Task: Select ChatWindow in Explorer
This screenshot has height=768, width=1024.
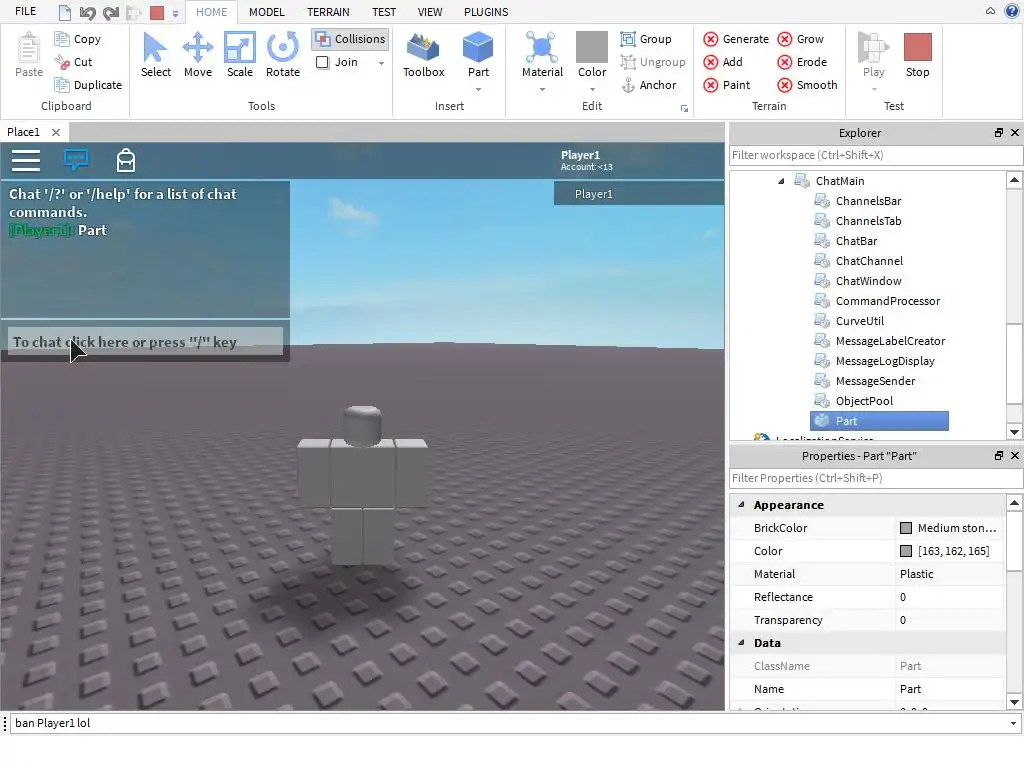Action: click(x=858, y=281)
